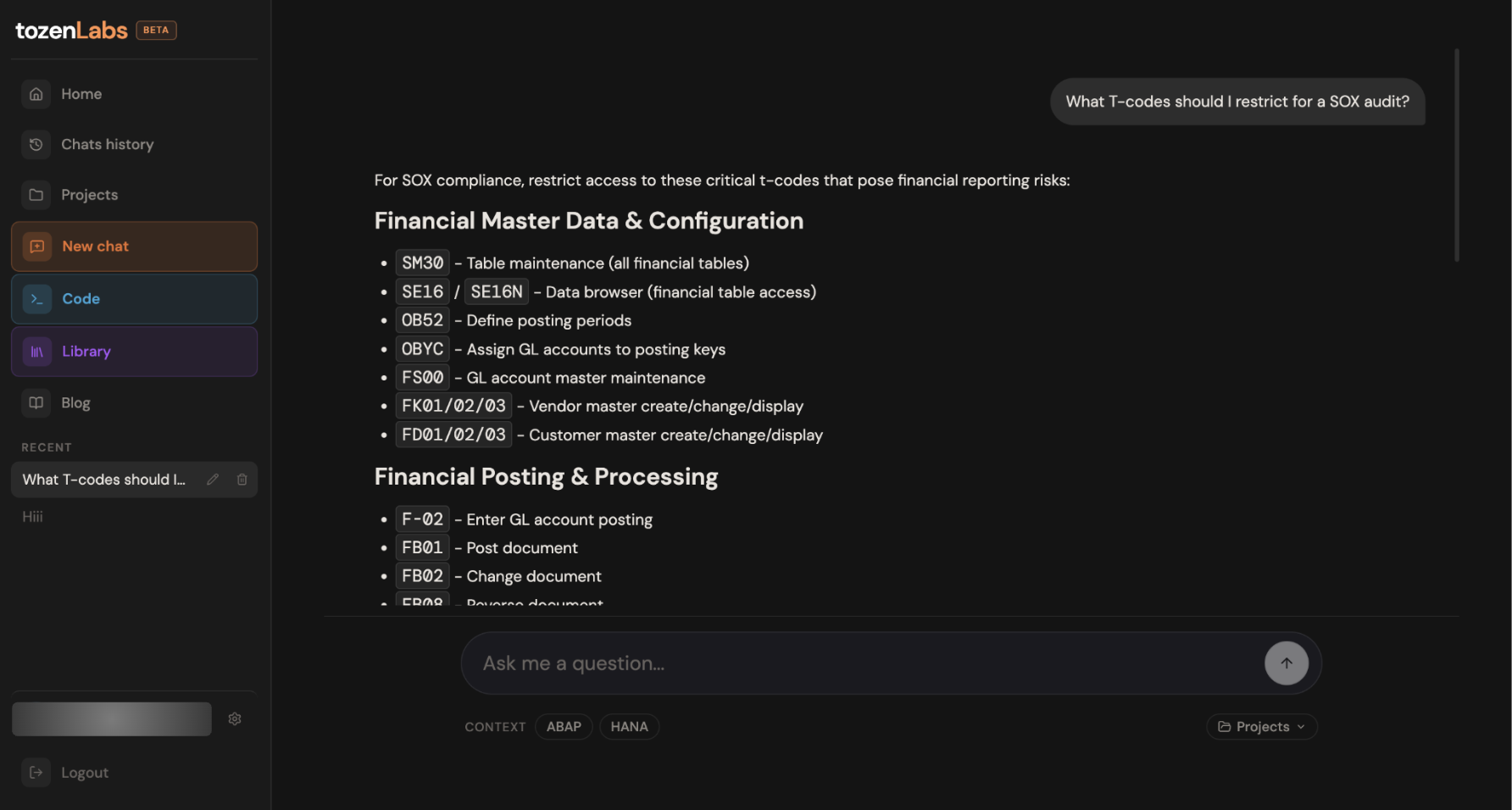
Task: Switch to Code mode
Action: pos(134,299)
